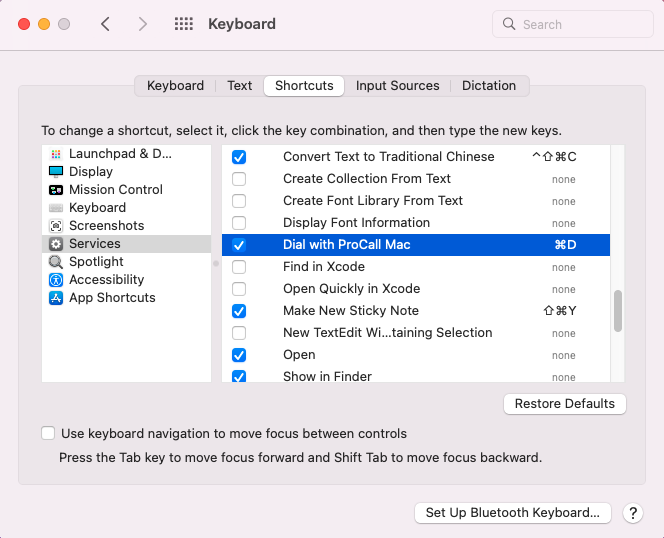This screenshot has width=664, height=538.
Task: Select the Accessibility icon in sidebar
Action: pos(56,280)
